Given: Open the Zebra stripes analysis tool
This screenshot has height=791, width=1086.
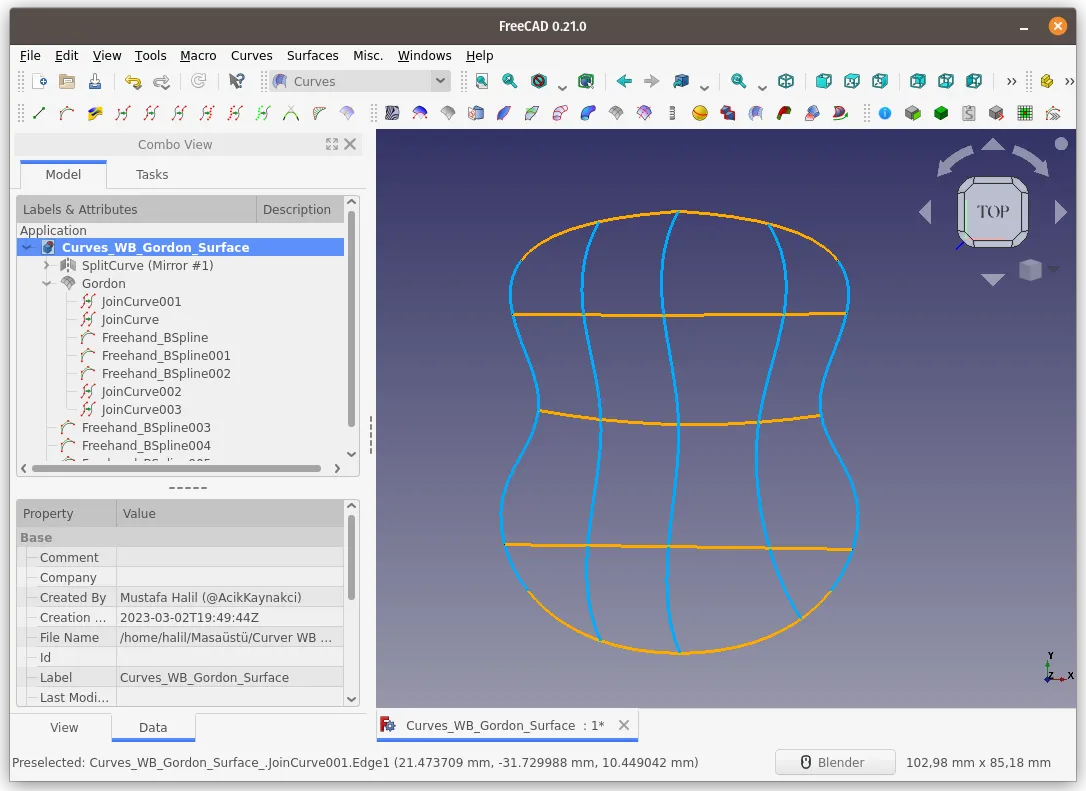Looking at the screenshot, I should point(392,113).
